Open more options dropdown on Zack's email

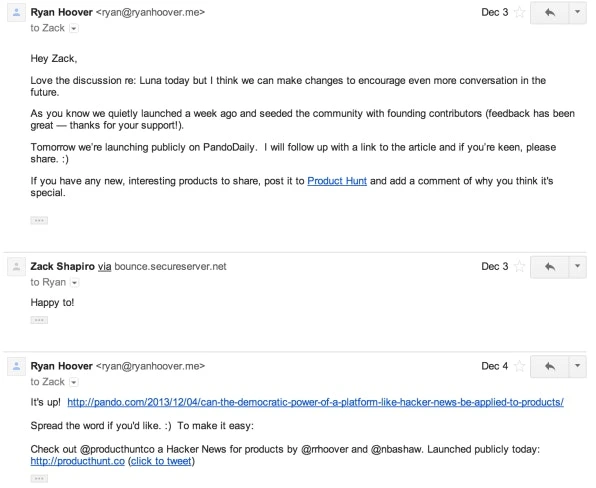[577, 267]
